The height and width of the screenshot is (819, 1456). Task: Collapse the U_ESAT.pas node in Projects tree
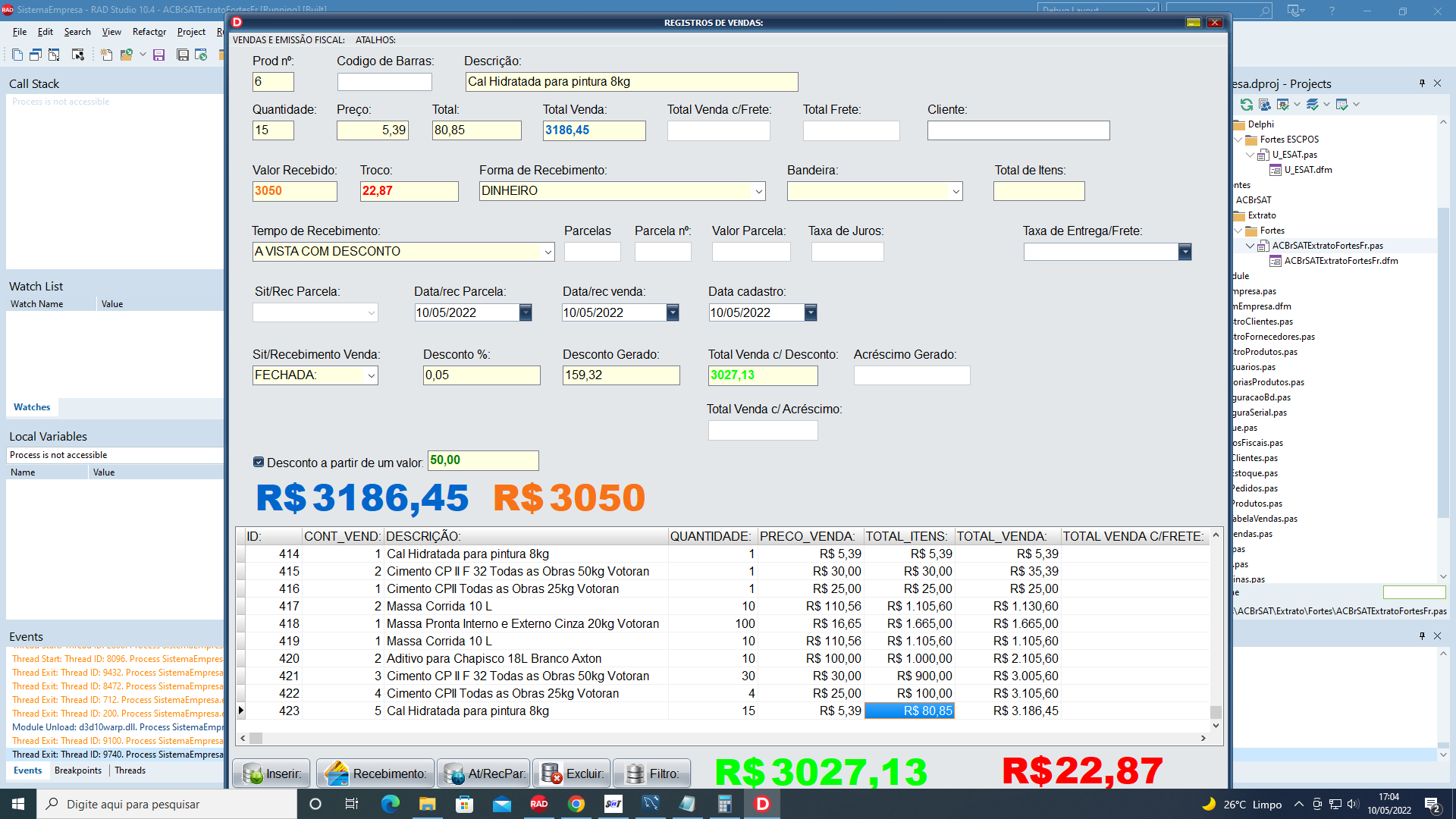(x=1250, y=155)
